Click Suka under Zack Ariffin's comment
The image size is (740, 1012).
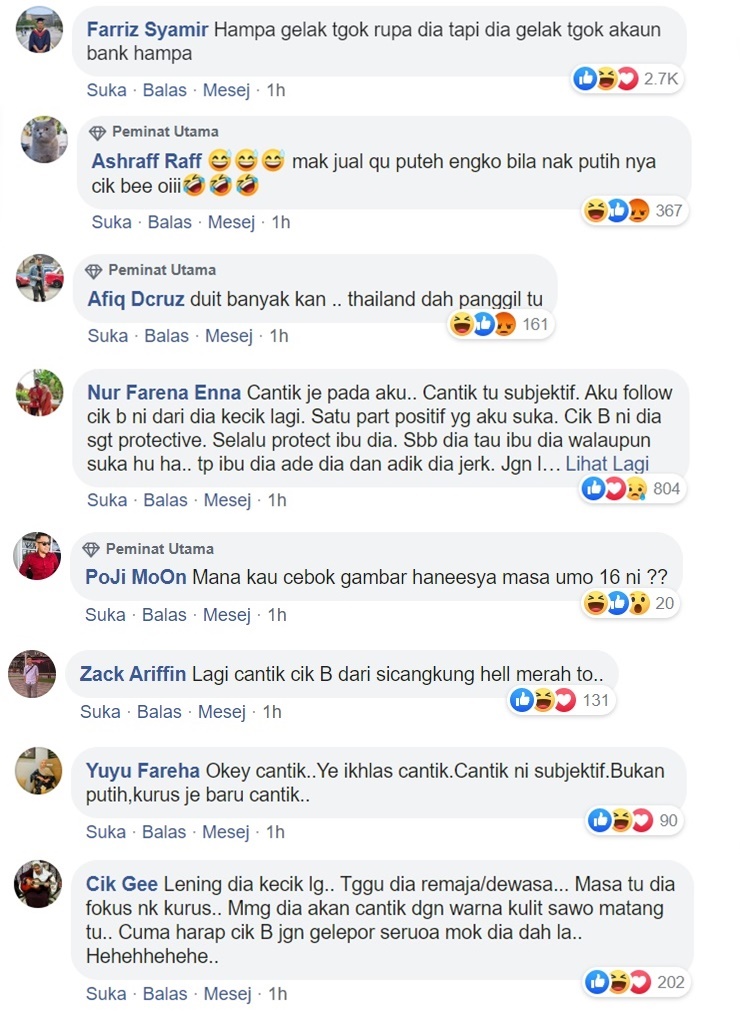[100, 712]
